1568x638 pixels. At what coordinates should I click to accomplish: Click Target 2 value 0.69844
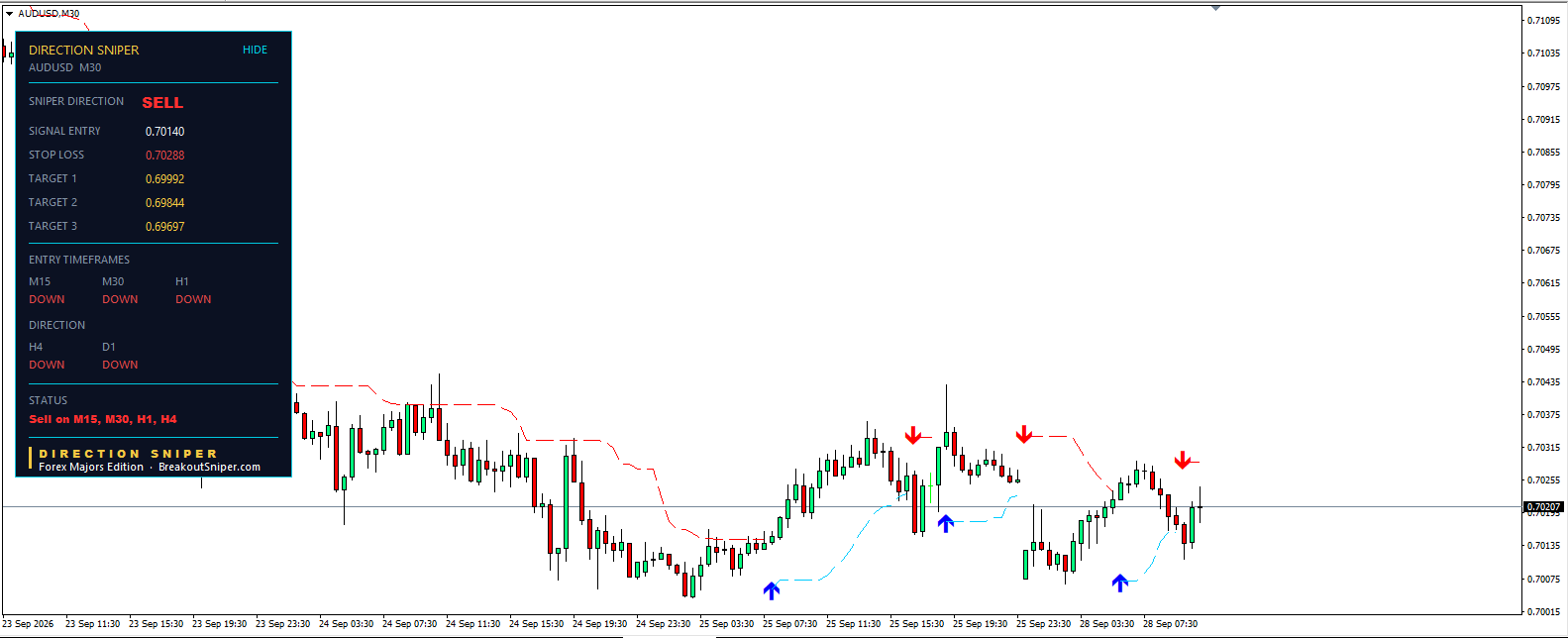pyautogui.click(x=164, y=203)
